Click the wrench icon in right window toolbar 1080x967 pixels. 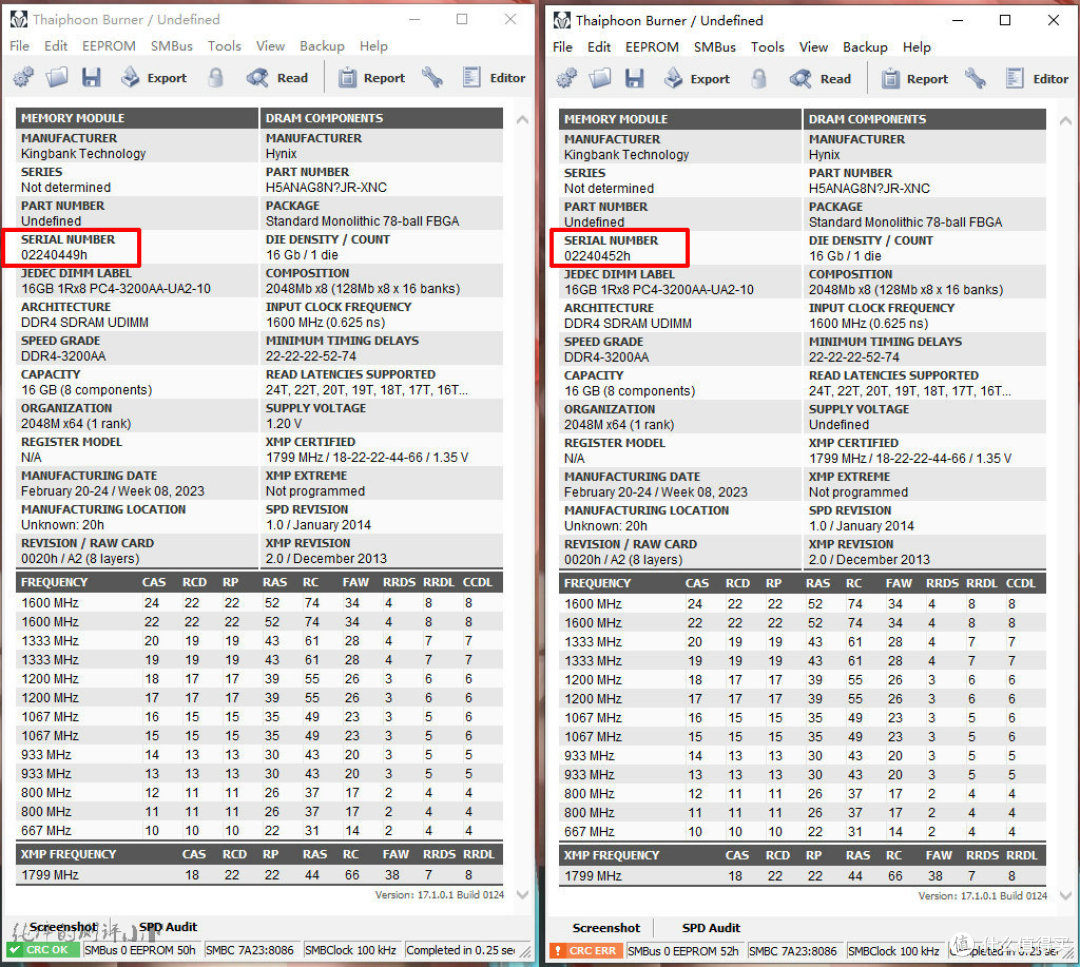[x=976, y=79]
